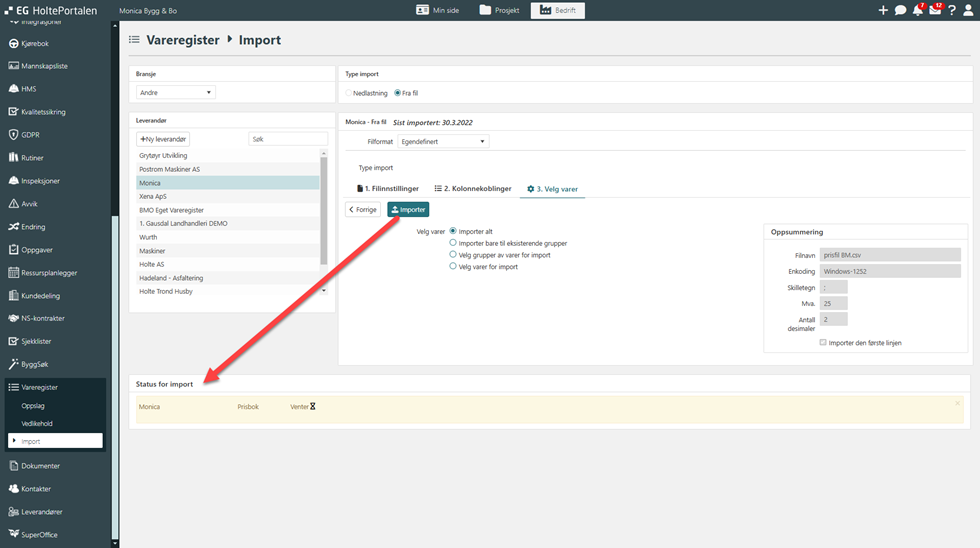Screen dimensions: 980x548
Task: Open Kjørebok from the sidebar
Action: coord(37,43)
